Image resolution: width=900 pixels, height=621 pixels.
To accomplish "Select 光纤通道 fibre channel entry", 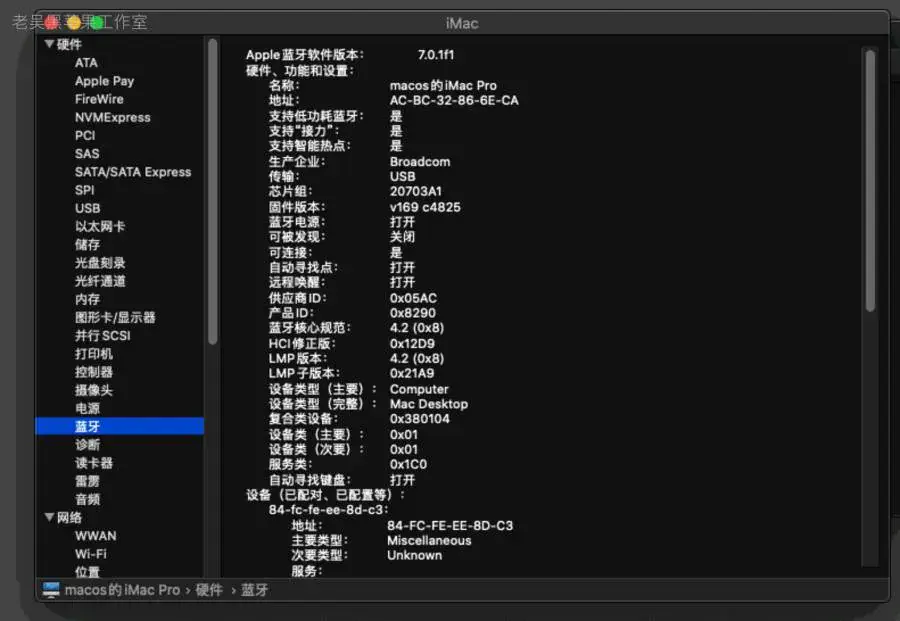I will point(100,281).
